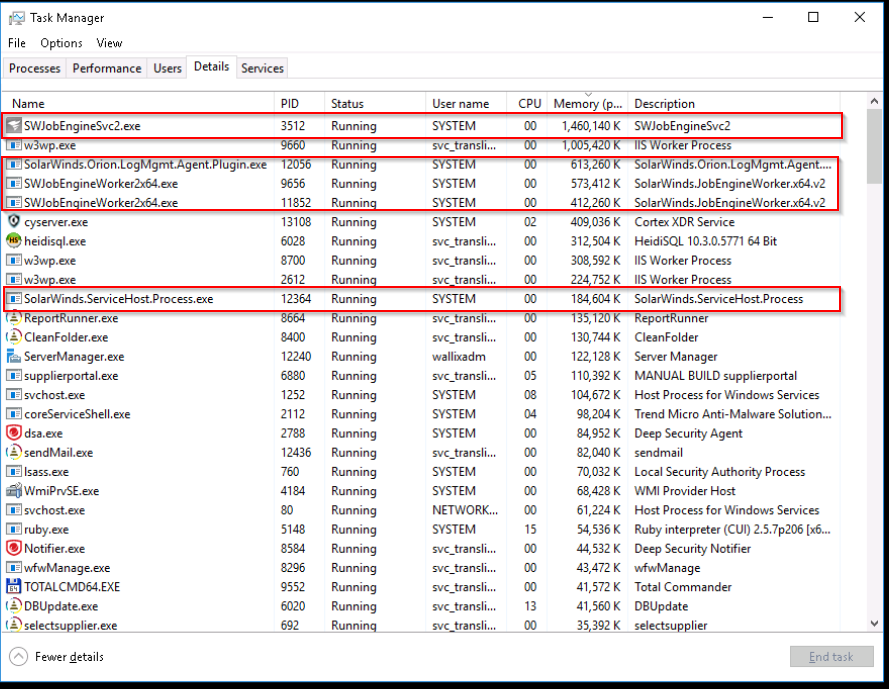Image resolution: width=889 pixels, height=689 pixels.
Task: Click the vertical scrollbar thumb
Action: [874, 146]
